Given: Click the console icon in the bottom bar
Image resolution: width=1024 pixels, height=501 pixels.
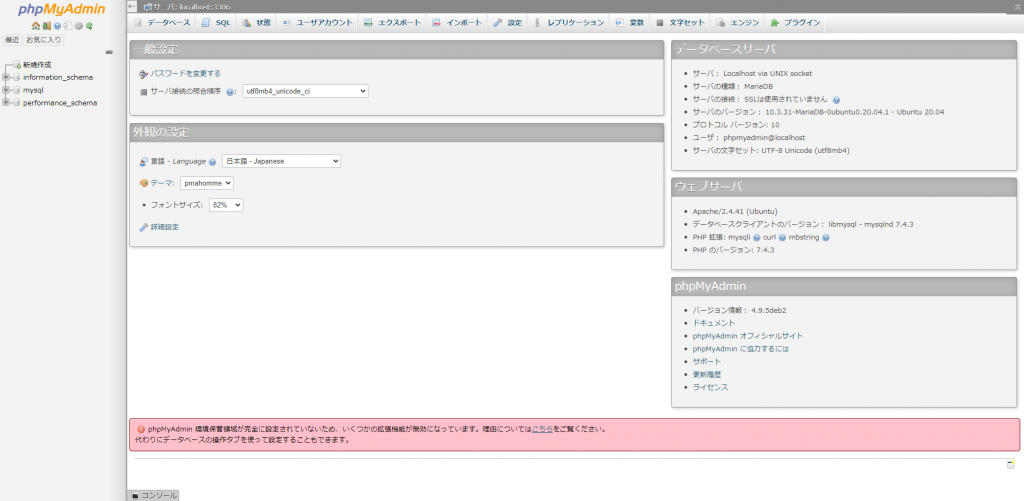Looking at the screenshot, I should tap(136, 496).
